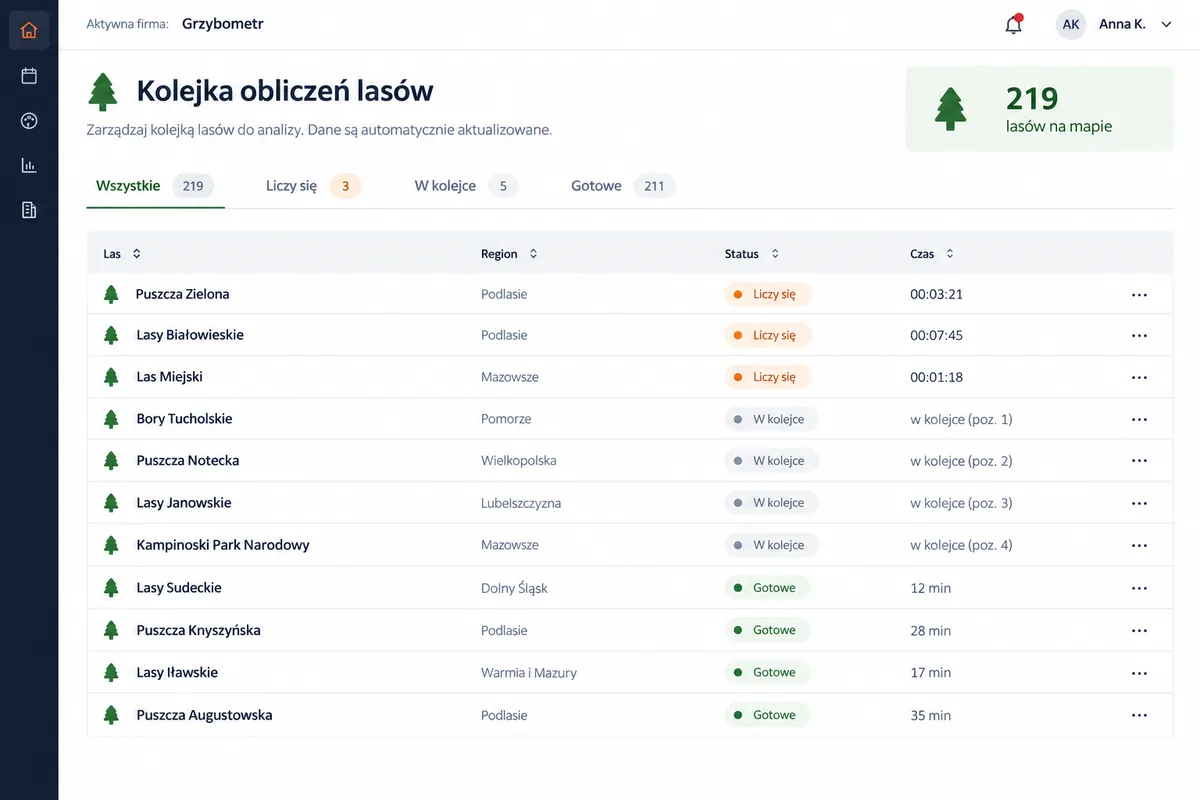Open more options for Lasy Janowskie
Image resolution: width=1200 pixels, height=800 pixels.
click(x=1139, y=503)
